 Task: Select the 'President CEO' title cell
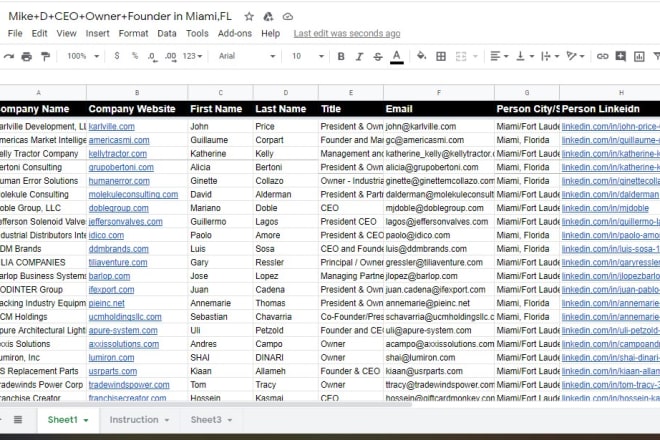click(351, 221)
